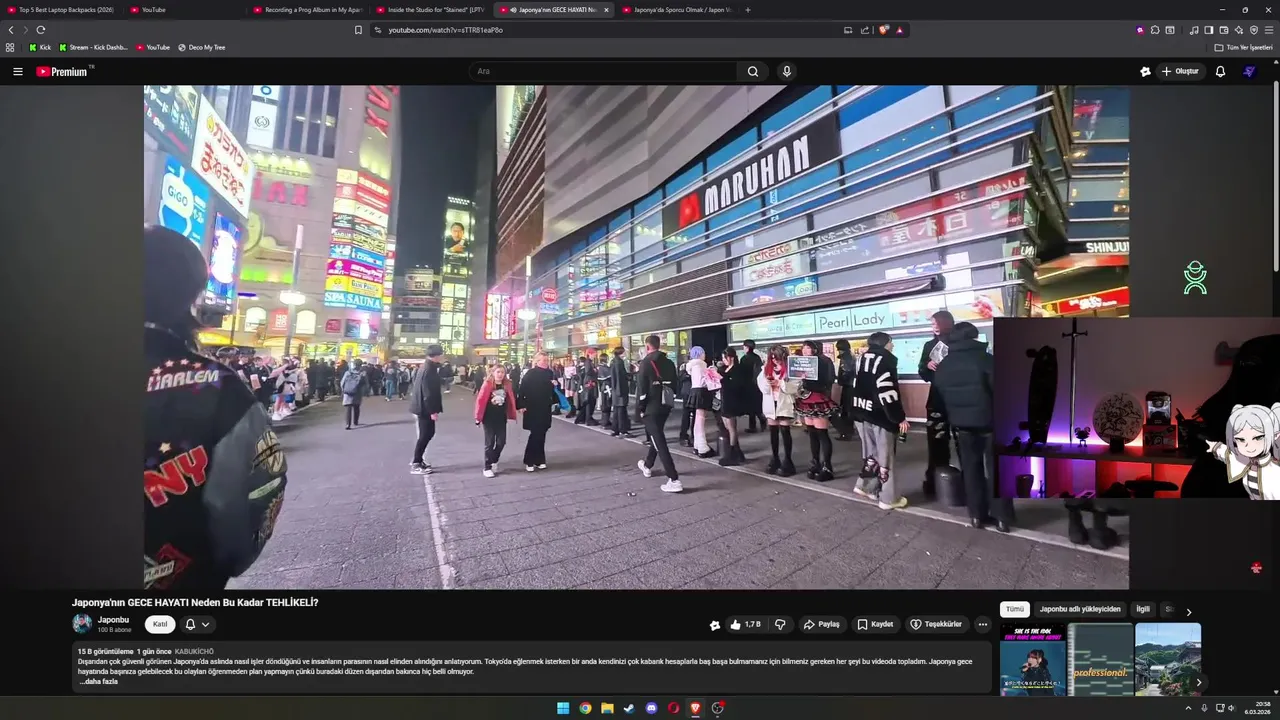This screenshot has width=1280, height=720.
Task: Show more filter chips with right arrow
Action: [1189, 611]
